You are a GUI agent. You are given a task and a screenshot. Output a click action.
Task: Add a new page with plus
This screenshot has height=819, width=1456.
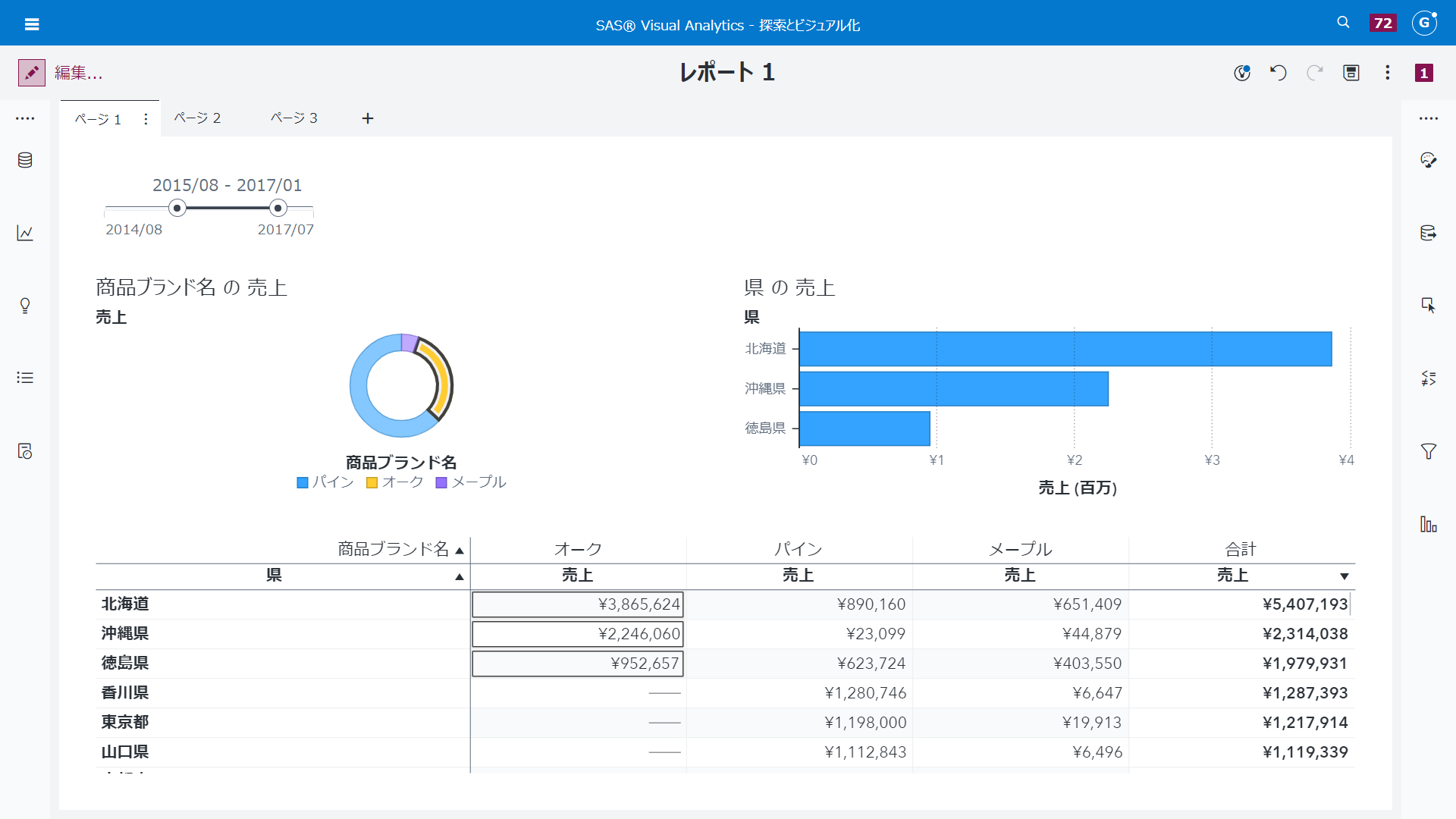pos(368,118)
